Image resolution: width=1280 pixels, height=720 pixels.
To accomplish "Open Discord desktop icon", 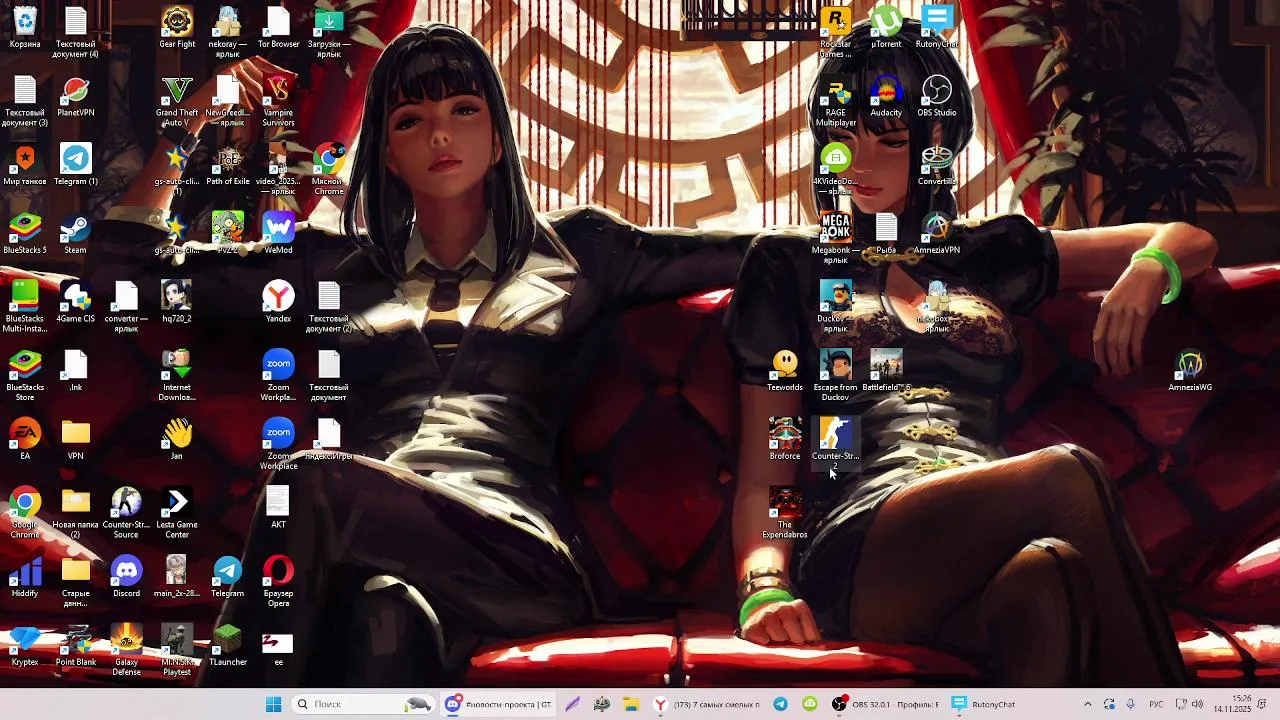I will 127,577.
